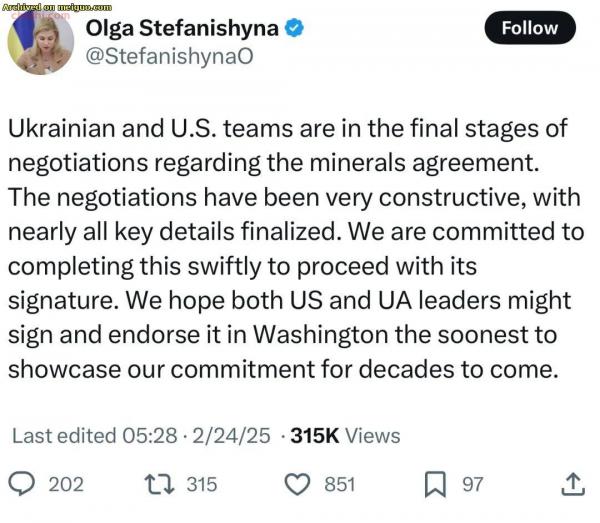
Task: View the 315K Views analytics
Action: (345, 436)
